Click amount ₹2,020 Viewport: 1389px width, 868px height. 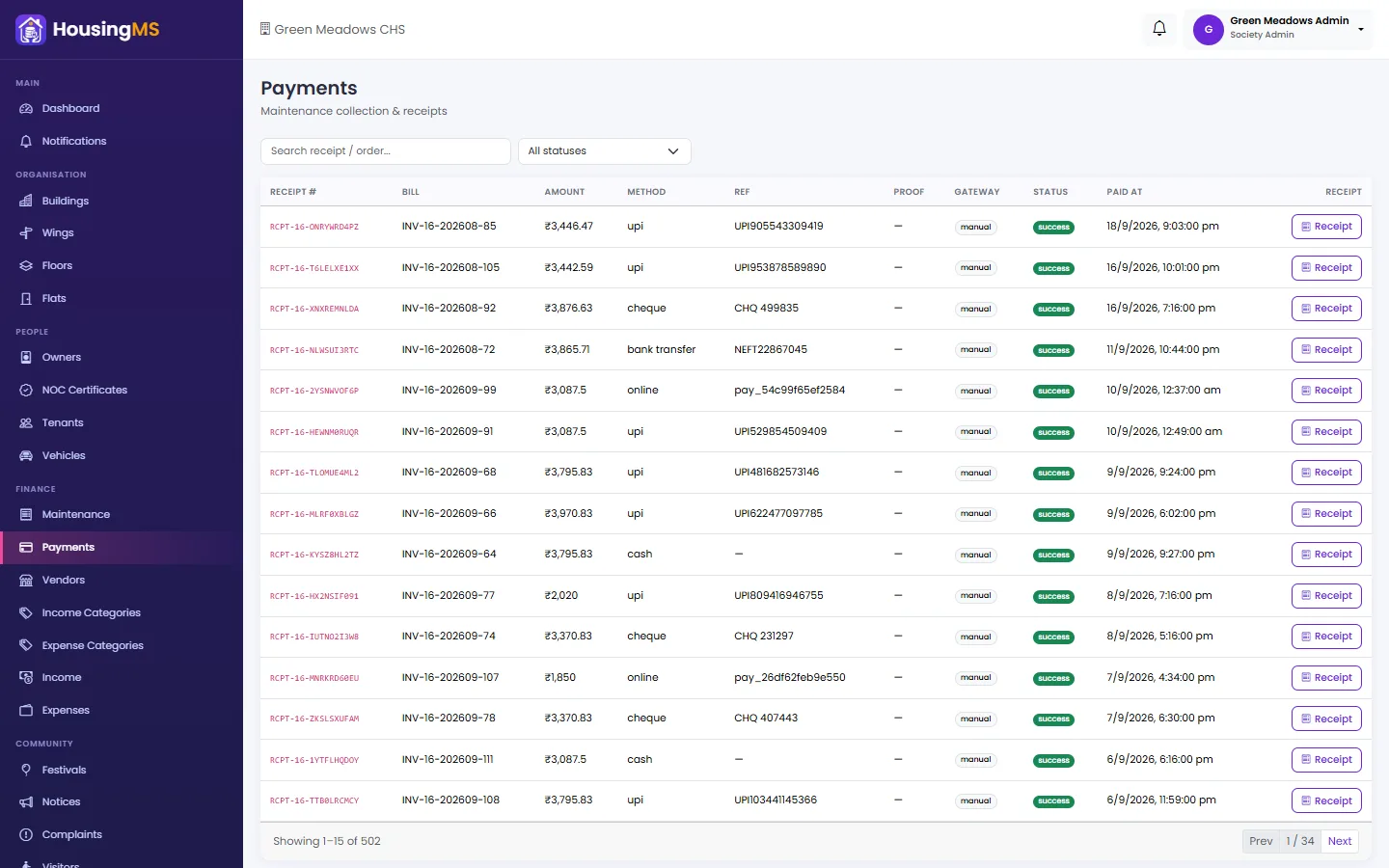561,596
